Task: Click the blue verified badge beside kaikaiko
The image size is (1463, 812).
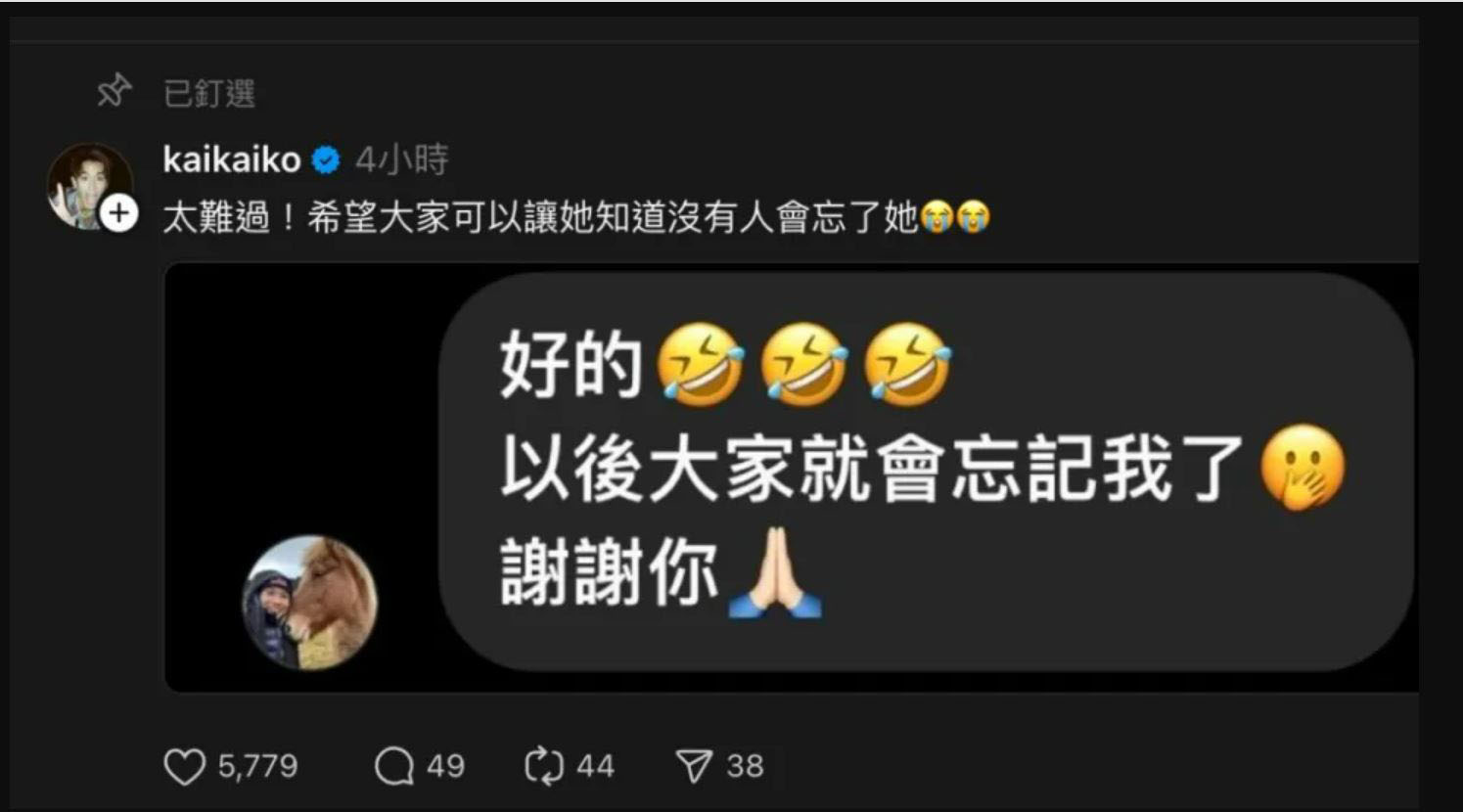Action: click(x=326, y=159)
